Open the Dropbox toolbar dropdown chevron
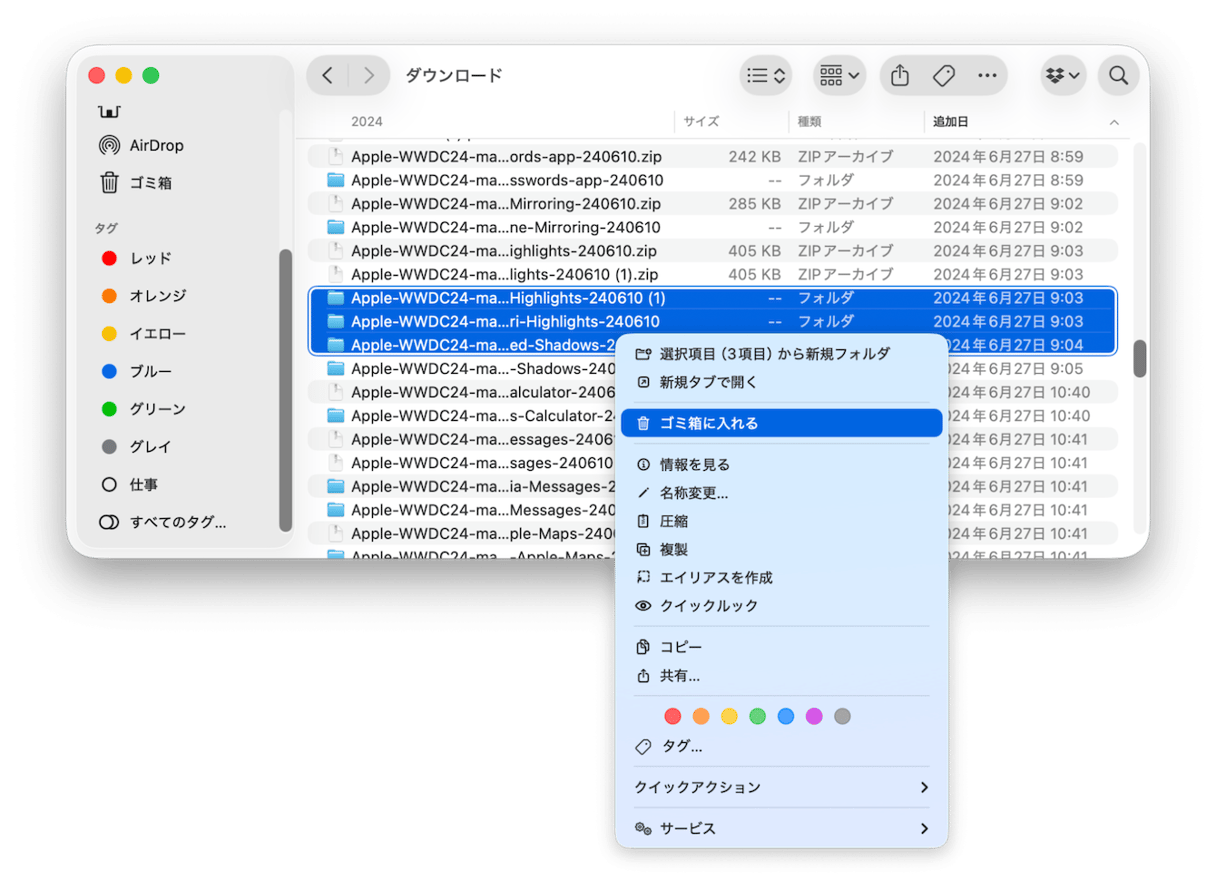 [x=1075, y=75]
